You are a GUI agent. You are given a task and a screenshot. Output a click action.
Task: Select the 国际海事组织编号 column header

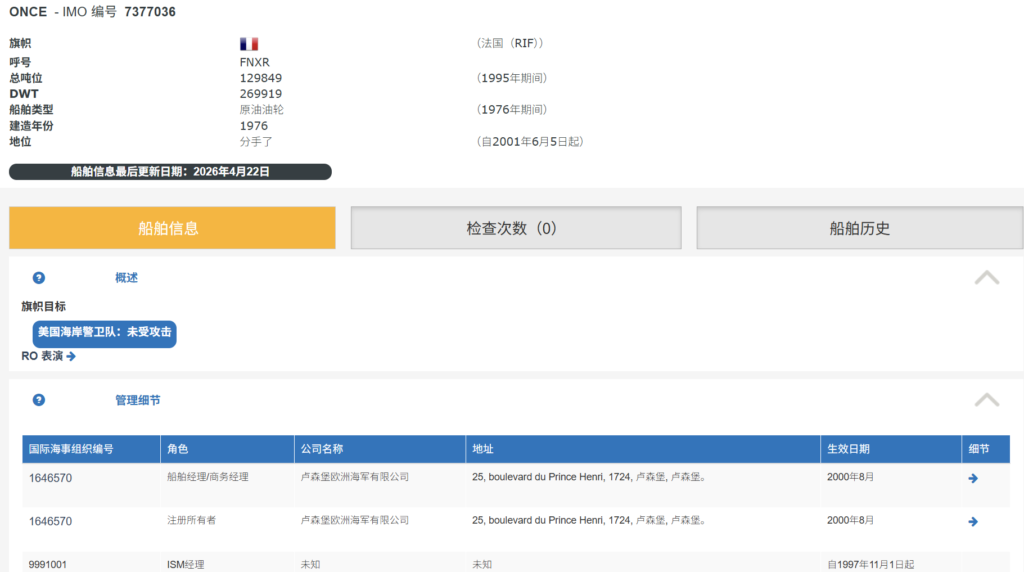(71, 449)
